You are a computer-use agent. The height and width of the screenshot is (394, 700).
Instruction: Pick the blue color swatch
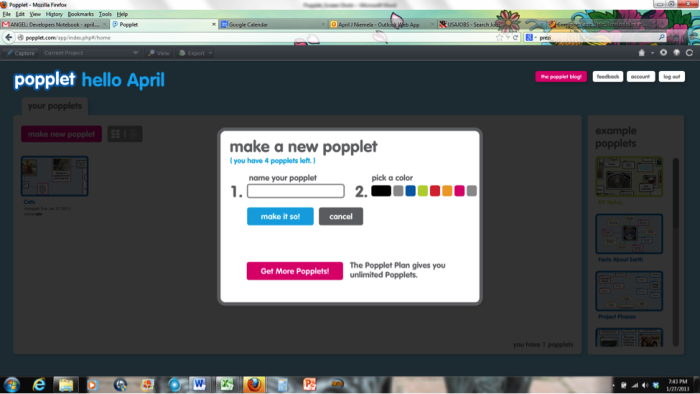point(410,191)
